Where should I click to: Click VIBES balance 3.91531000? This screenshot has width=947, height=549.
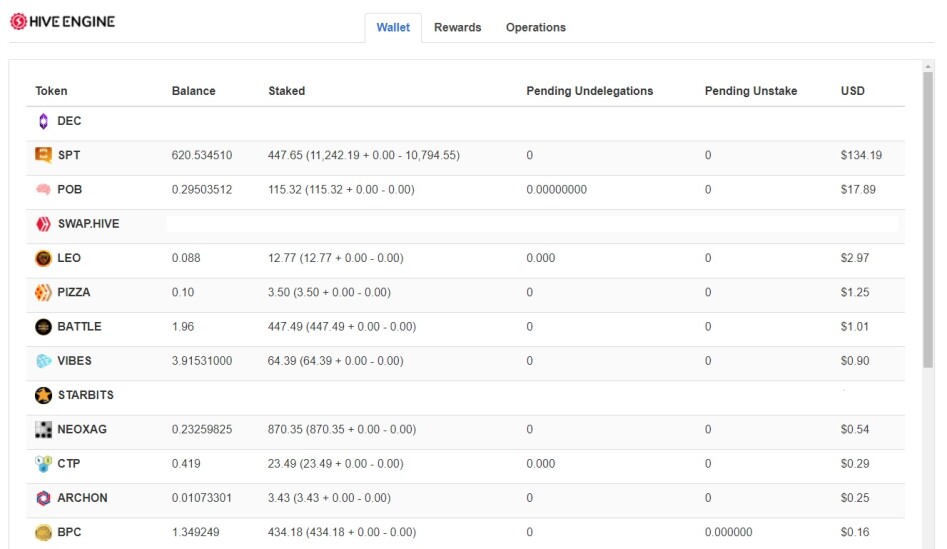[202, 361]
